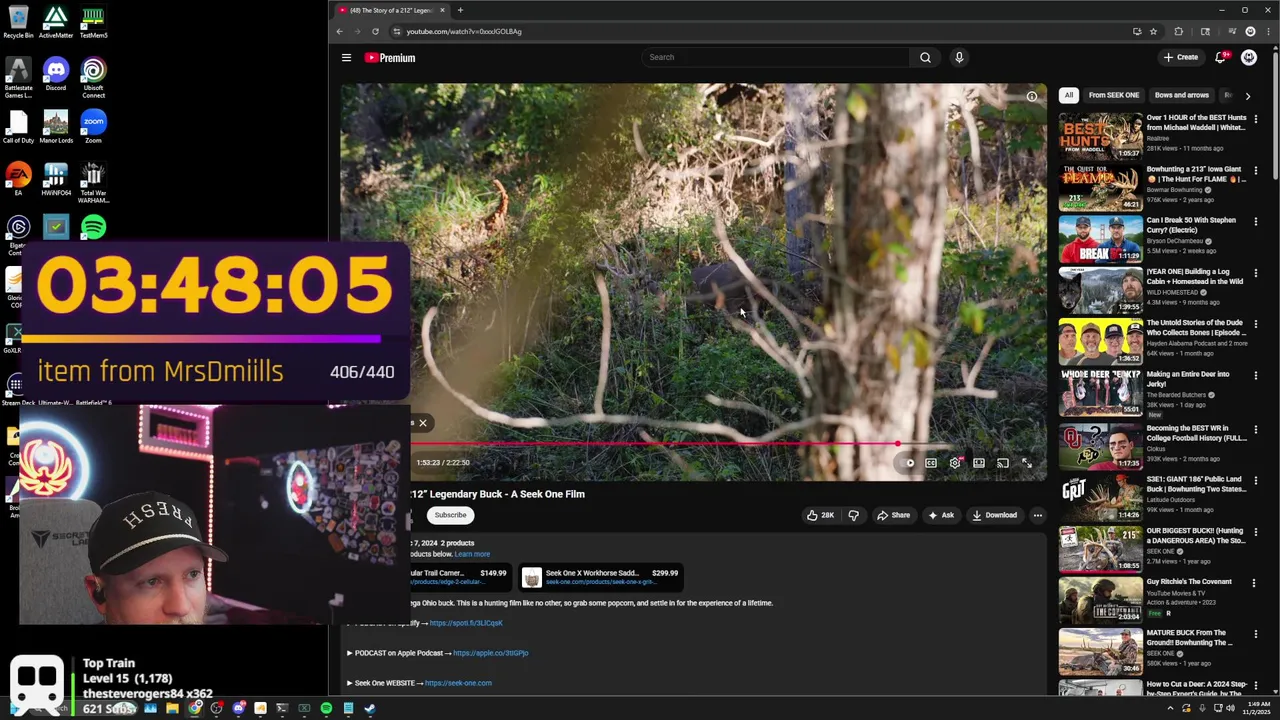This screenshot has width=1280, height=720.
Task: Open Bowhunting 213 Iowa Giant thumbnail
Action: click(1100, 188)
